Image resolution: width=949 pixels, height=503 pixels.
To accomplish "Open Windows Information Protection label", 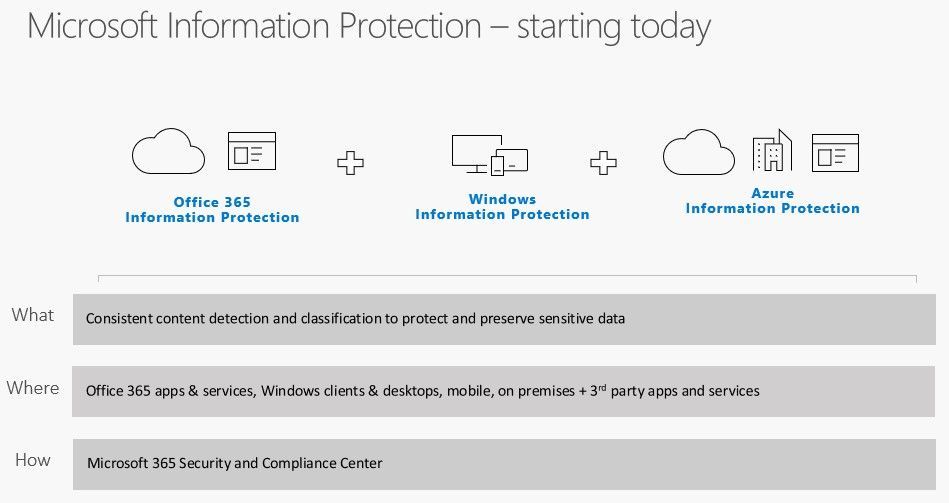I will (502, 207).
